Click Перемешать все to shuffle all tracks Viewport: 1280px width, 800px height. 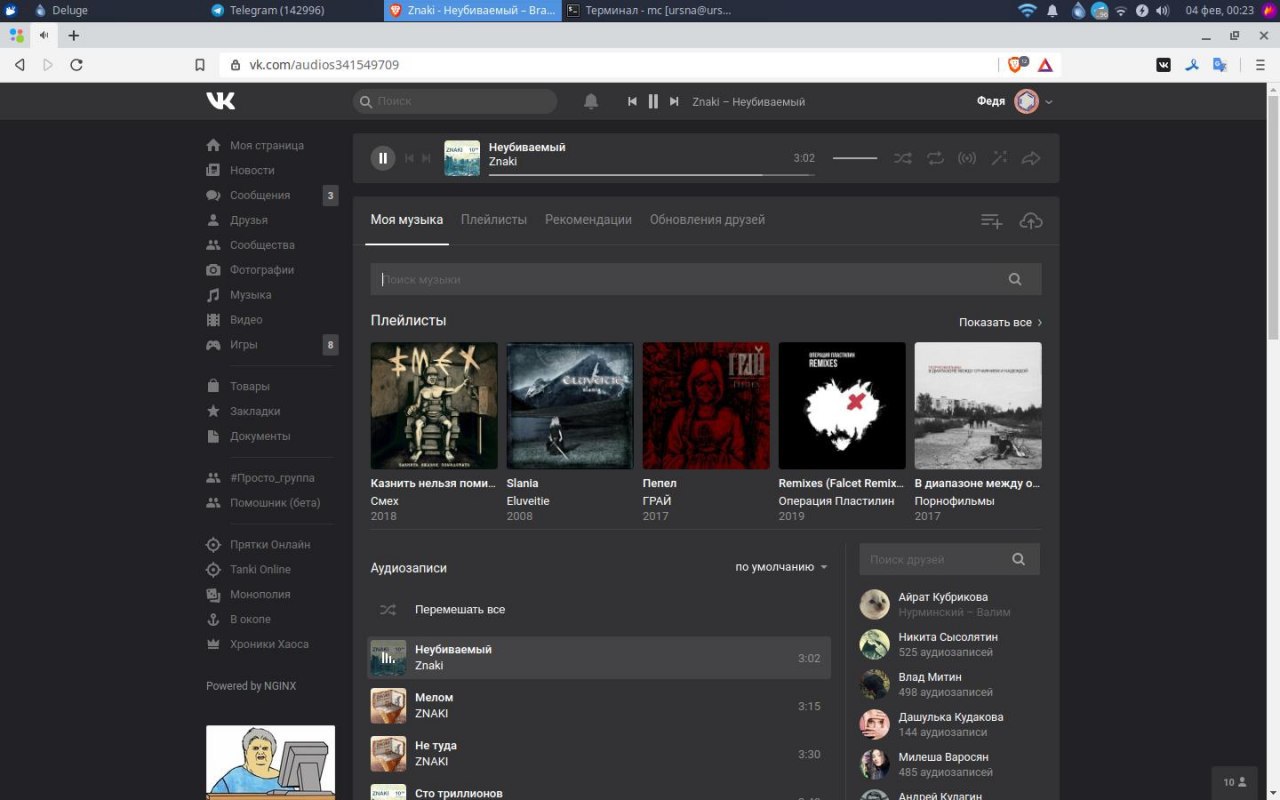(x=460, y=609)
